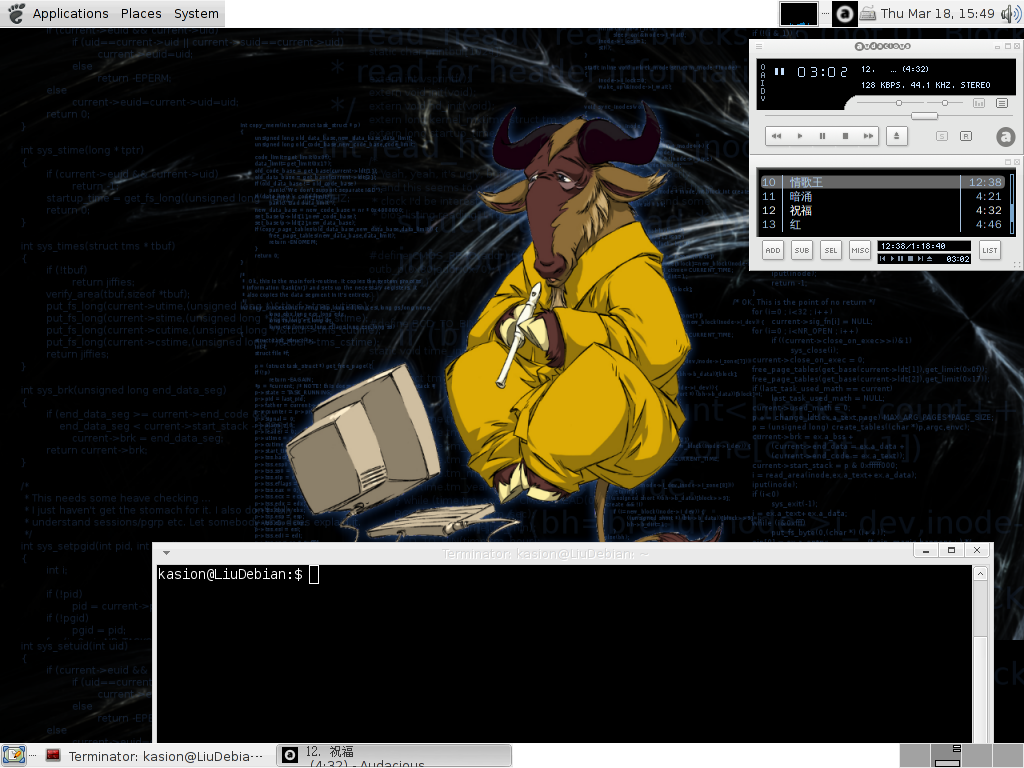1024x768 pixels.
Task: Open the MISC menu in playlist
Action: 860,250
